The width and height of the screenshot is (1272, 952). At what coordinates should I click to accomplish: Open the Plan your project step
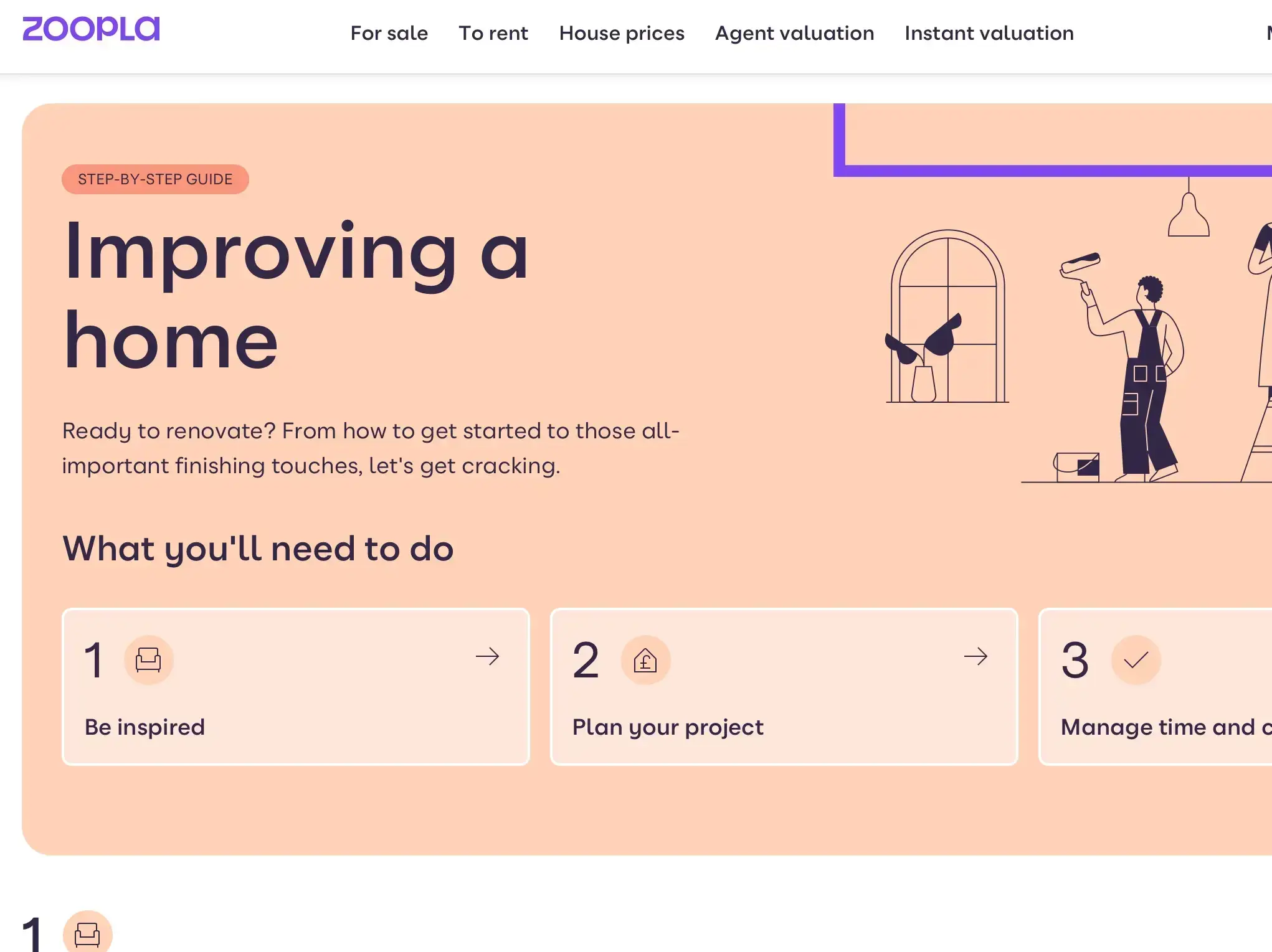(x=784, y=687)
